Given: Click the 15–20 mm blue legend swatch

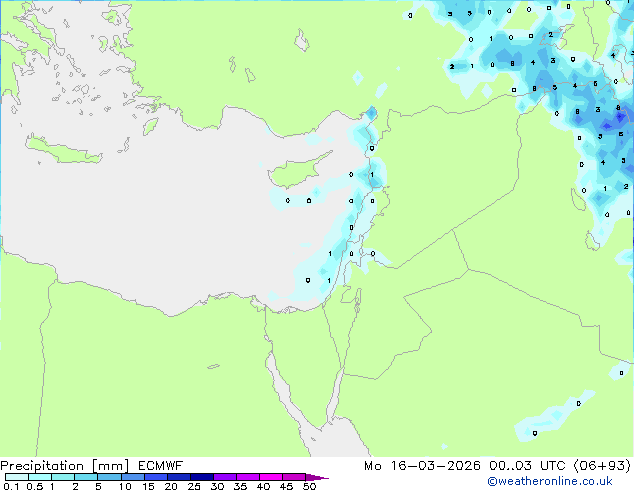Looking at the screenshot, I should click(x=155, y=477).
